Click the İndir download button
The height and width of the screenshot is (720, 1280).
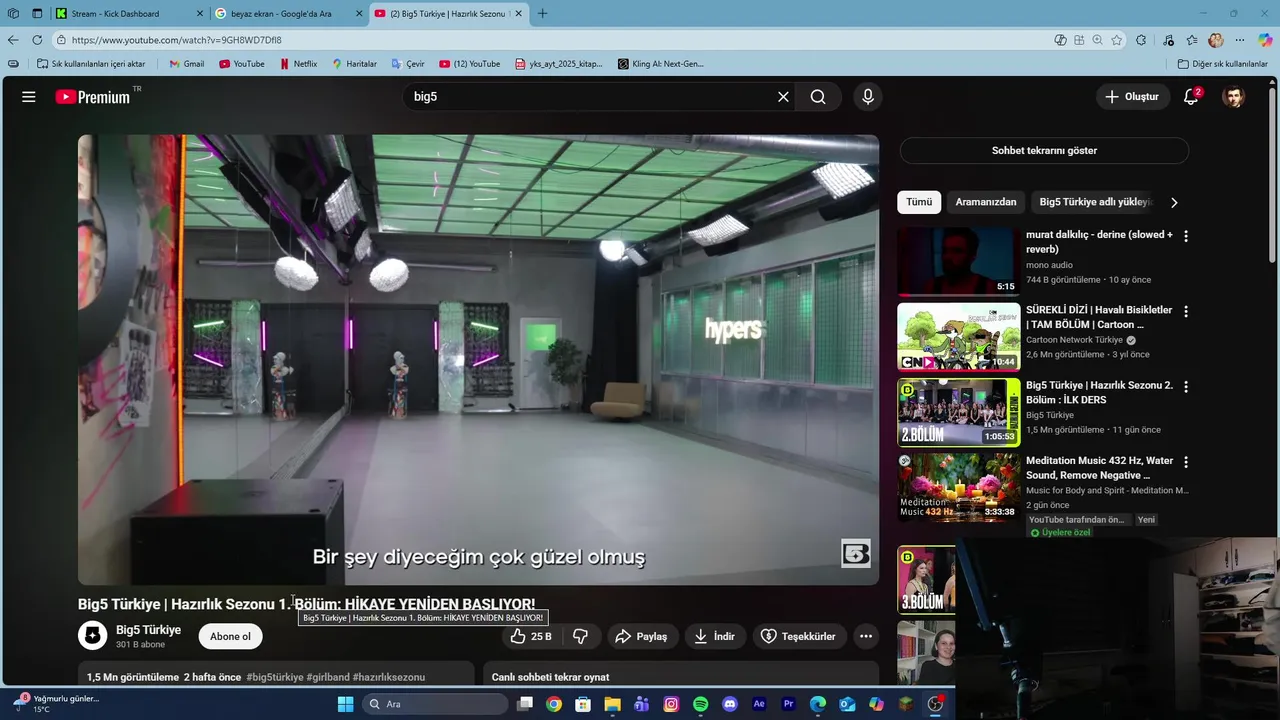click(x=714, y=636)
